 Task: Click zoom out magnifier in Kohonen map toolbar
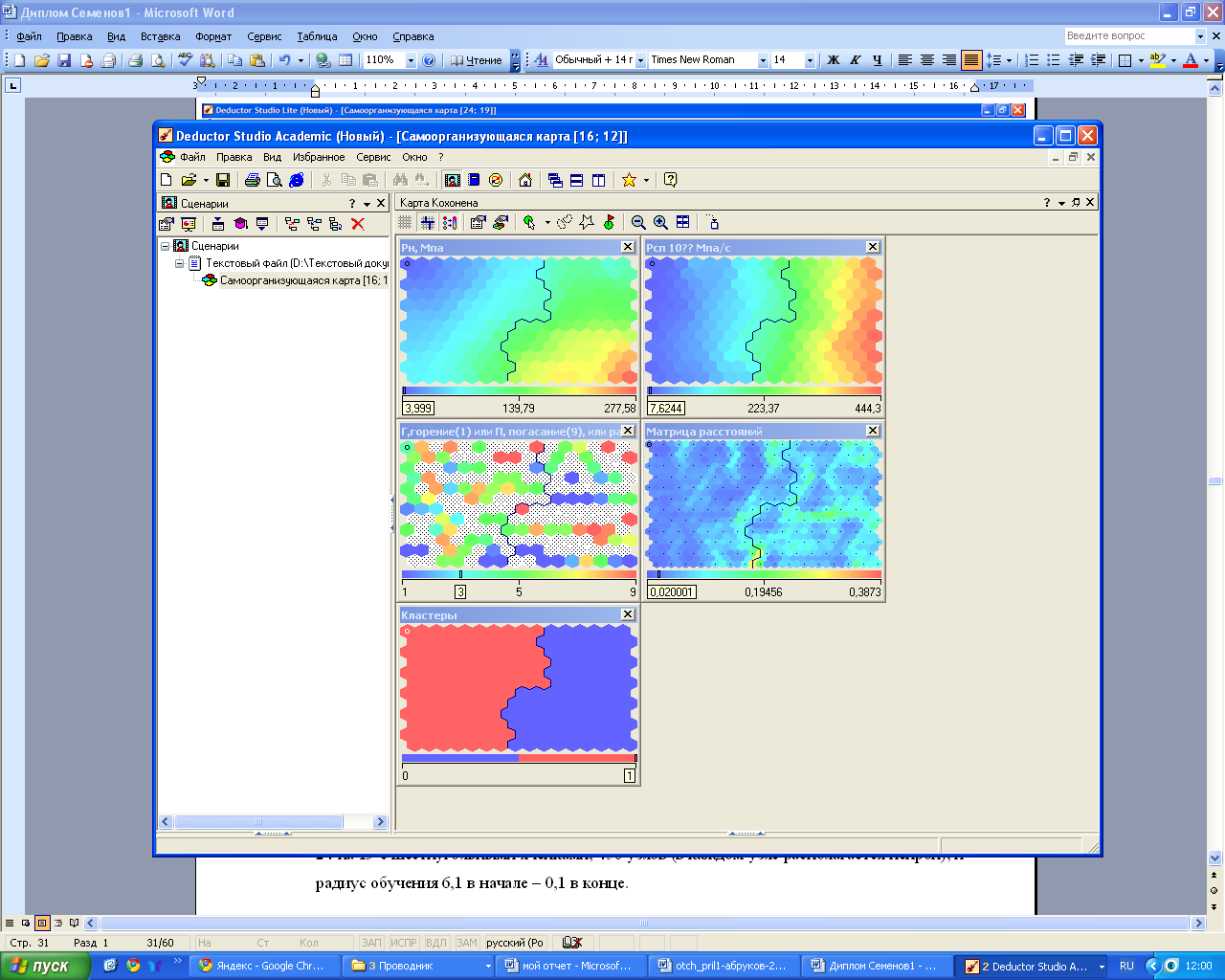pos(638,222)
